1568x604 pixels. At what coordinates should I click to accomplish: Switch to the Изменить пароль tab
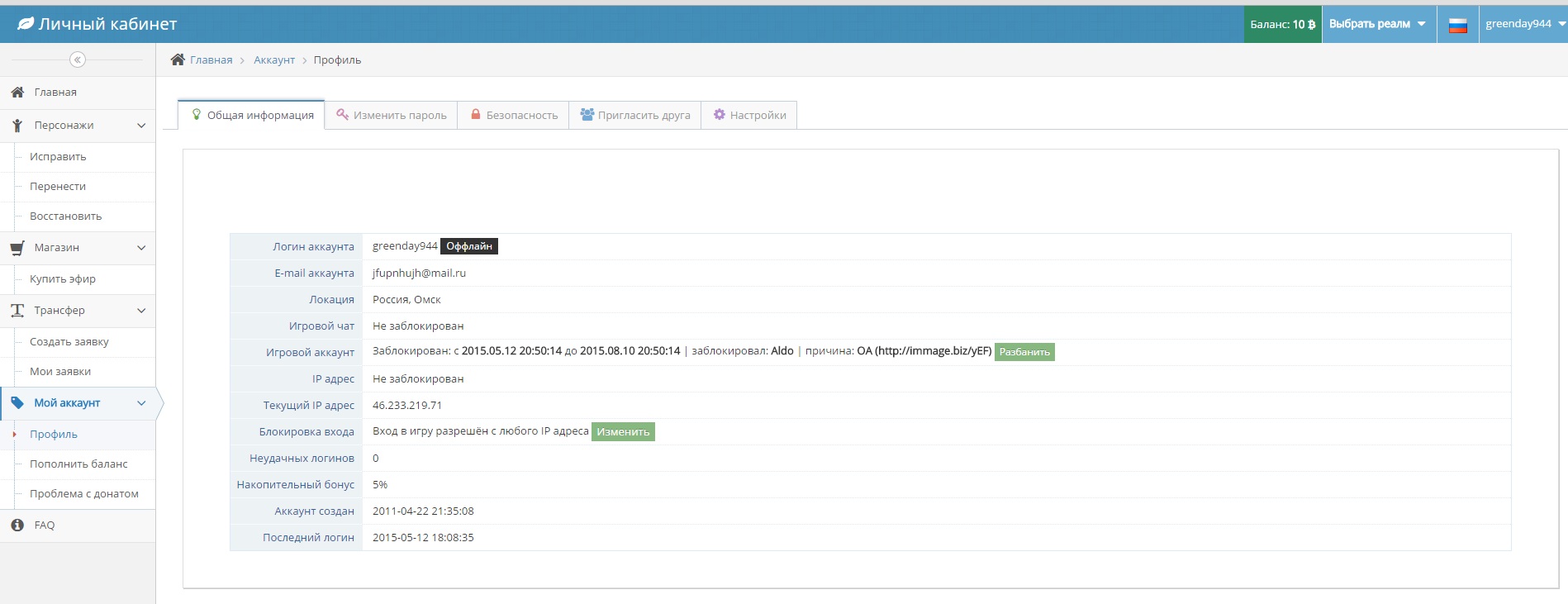click(x=392, y=115)
